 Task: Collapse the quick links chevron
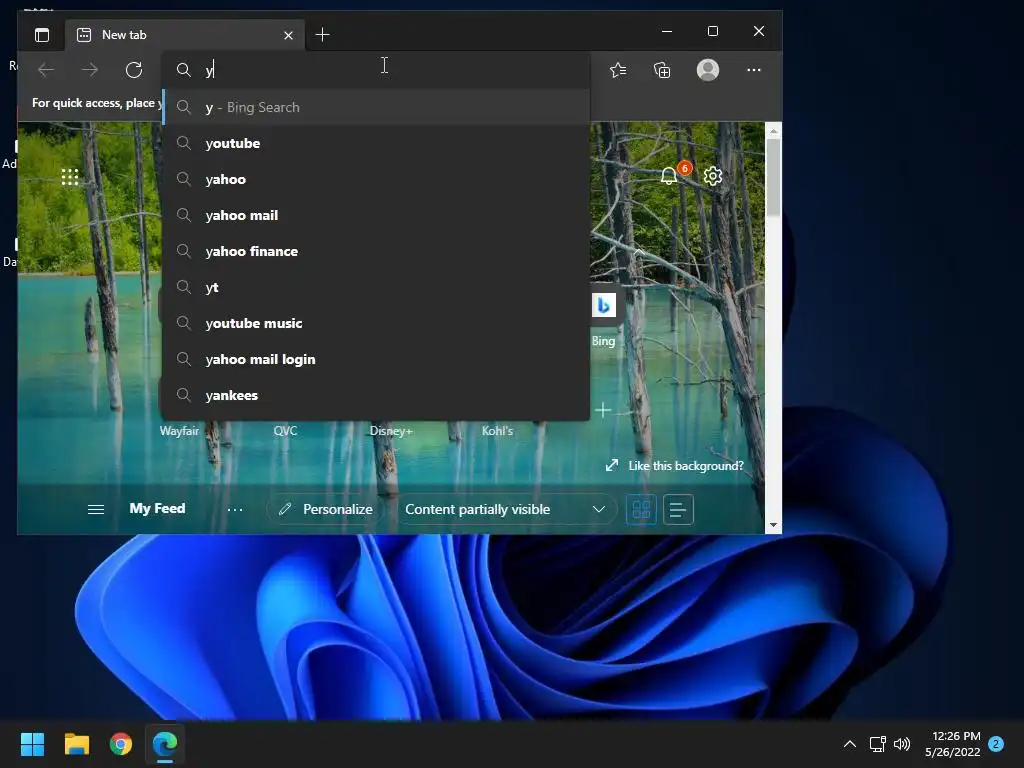coord(639,253)
